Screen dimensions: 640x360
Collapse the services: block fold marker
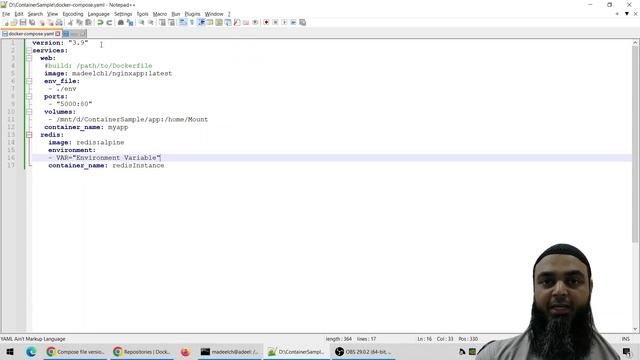point(29,51)
